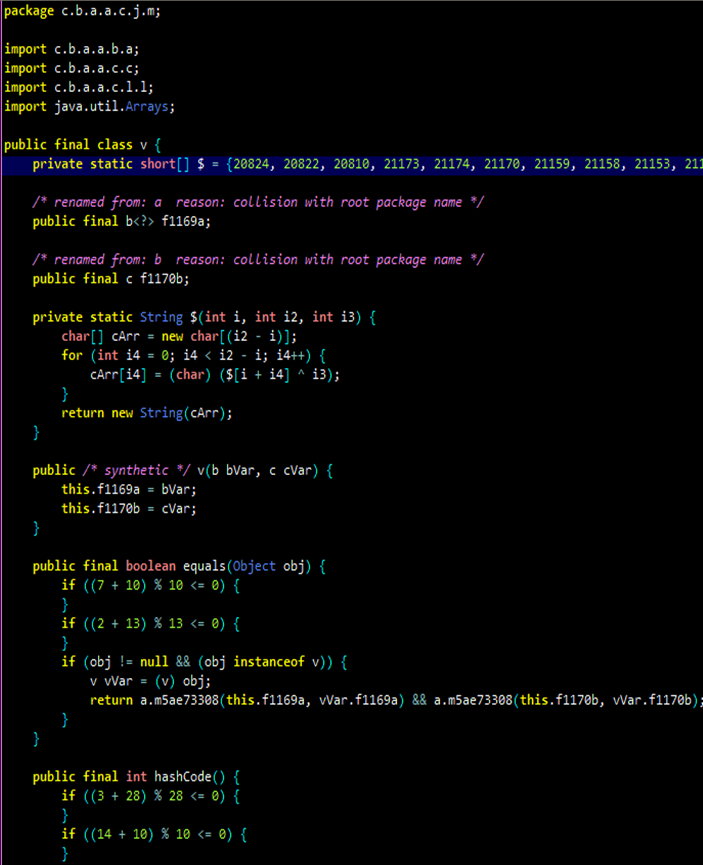
Task: Click the 'if ((2 + 13) % 13 <= 0)' line
Action: (151, 624)
